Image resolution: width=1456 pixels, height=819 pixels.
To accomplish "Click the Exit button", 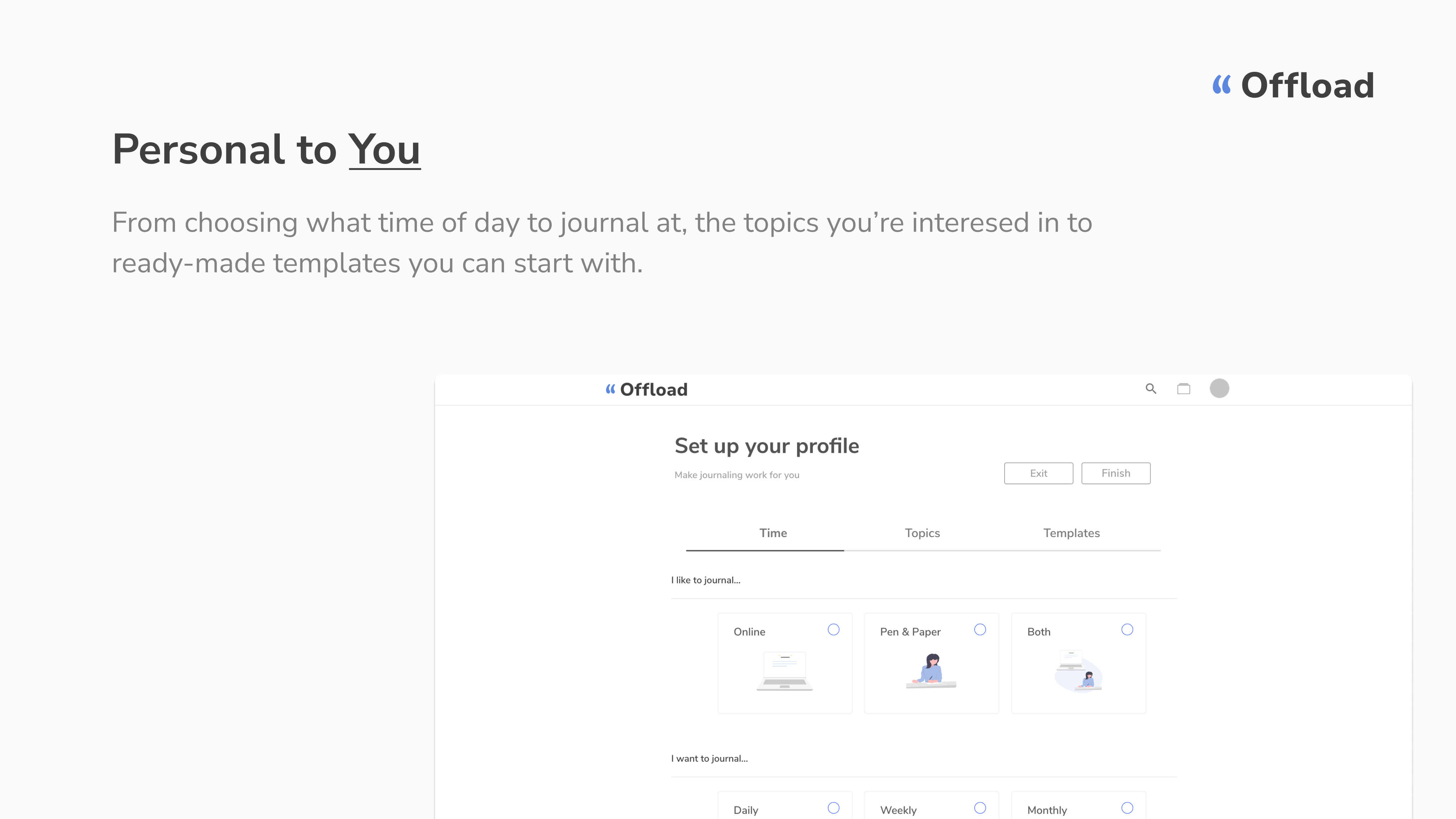I will (1038, 473).
